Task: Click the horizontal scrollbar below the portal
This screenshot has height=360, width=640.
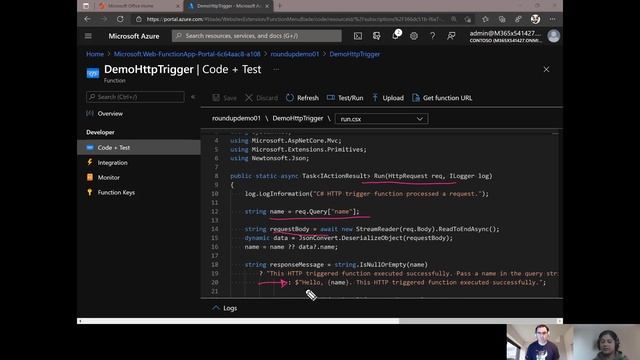Action: tap(320, 321)
